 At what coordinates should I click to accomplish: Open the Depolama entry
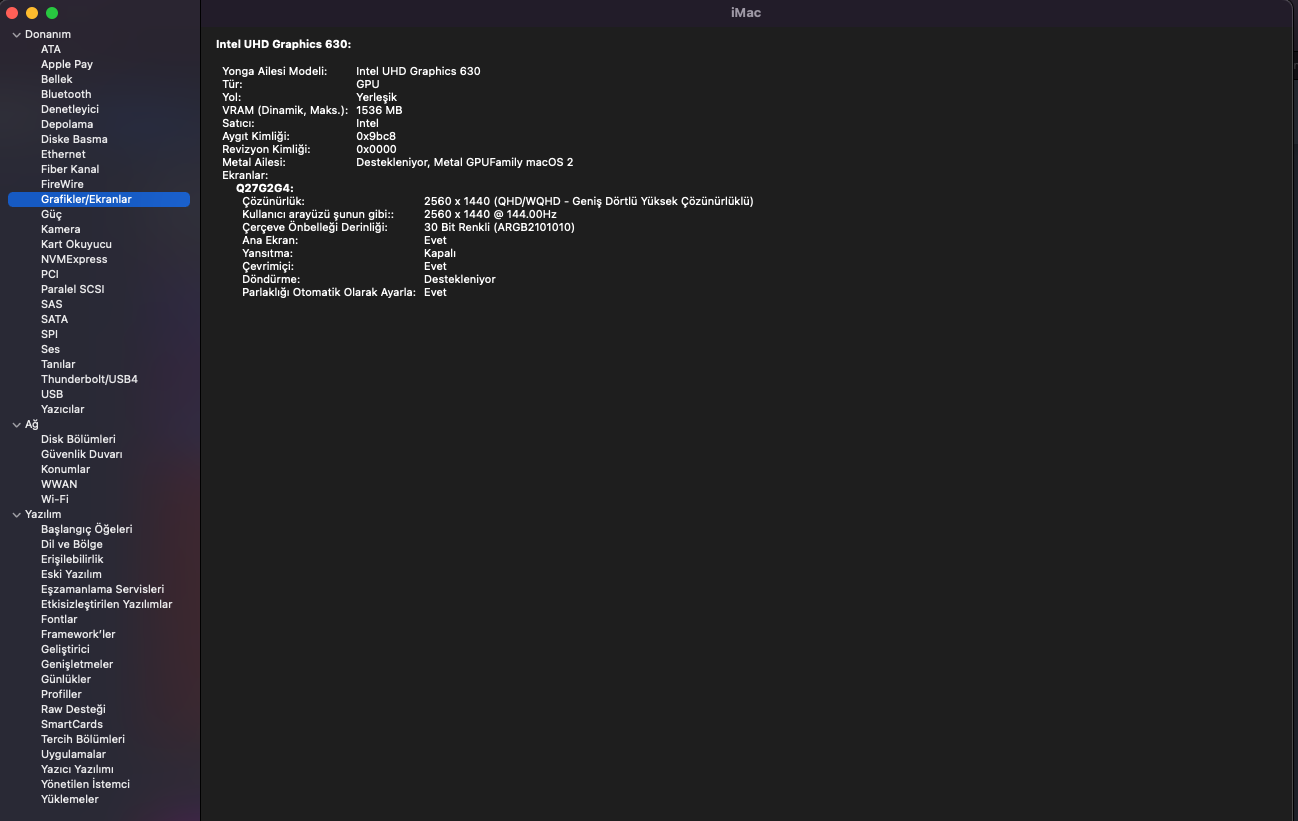(x=66, y=124)
